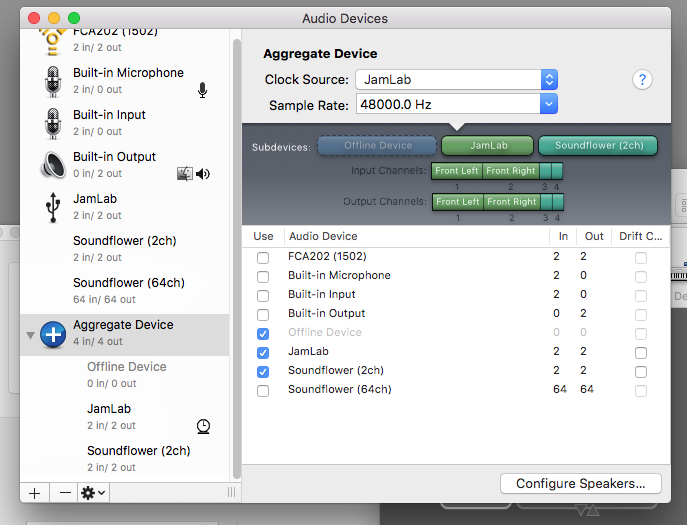687x525 pixels.
Task: Click the Configure Speakers button
Action: (581, 483)
